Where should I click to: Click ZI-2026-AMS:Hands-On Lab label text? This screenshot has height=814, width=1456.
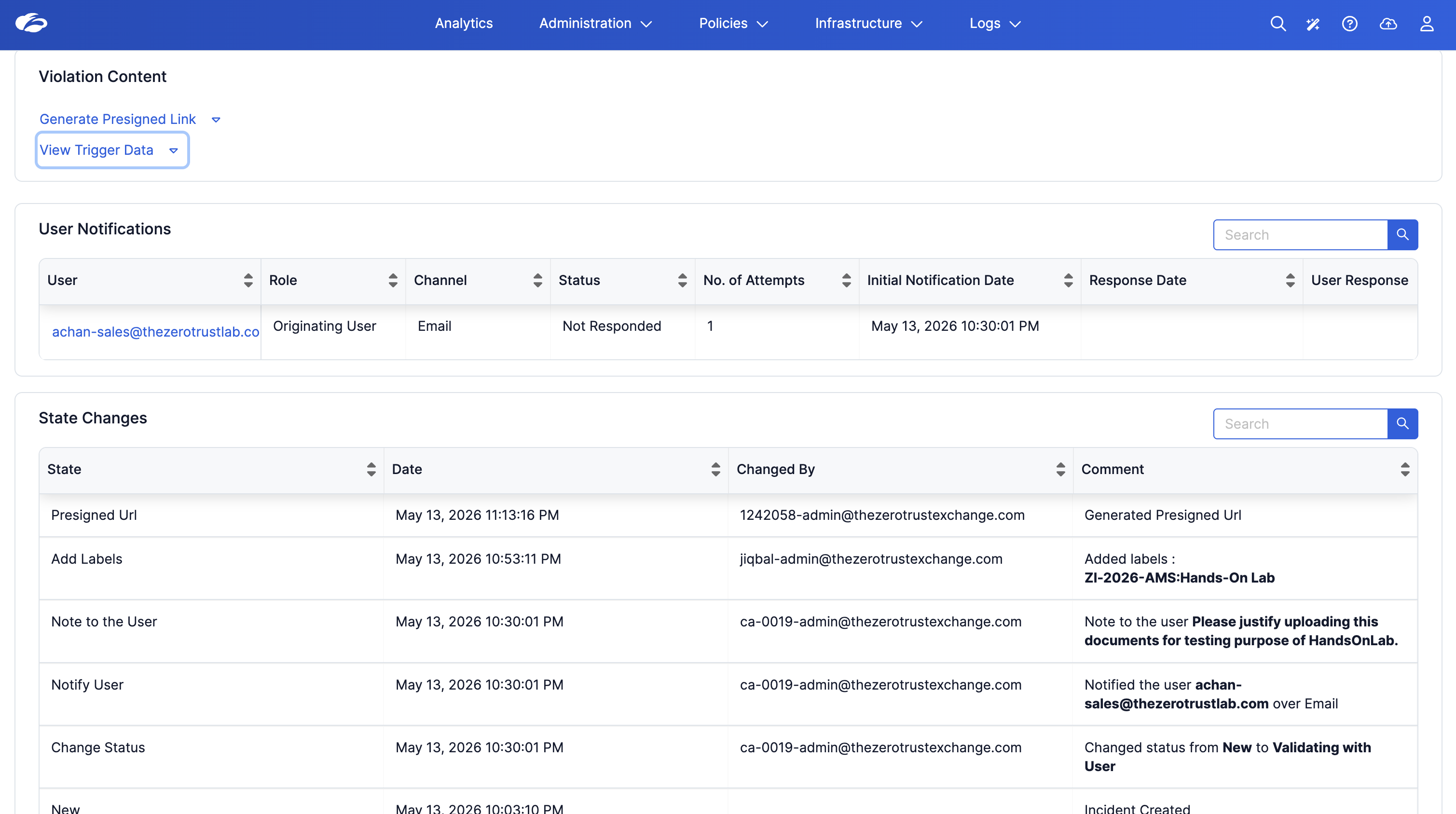[x=1179, y=578]
